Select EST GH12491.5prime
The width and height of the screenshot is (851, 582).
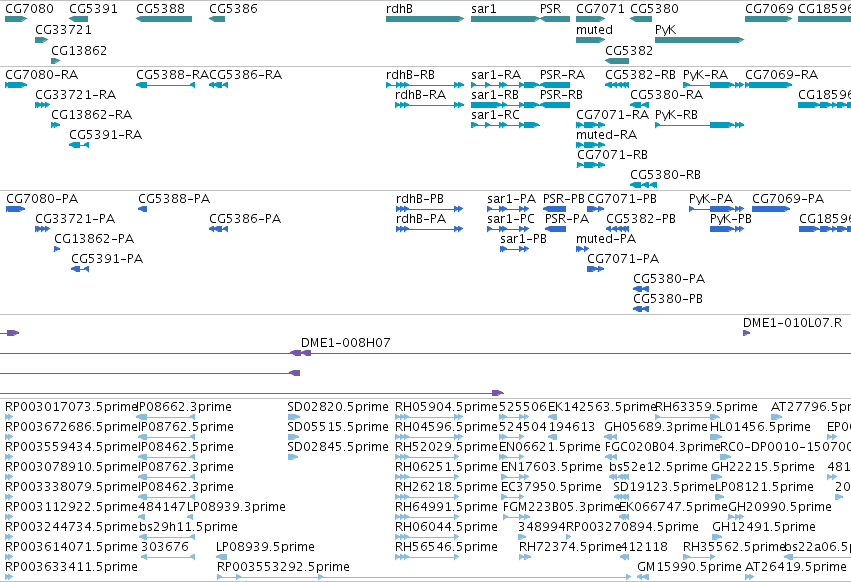(764, 527)
